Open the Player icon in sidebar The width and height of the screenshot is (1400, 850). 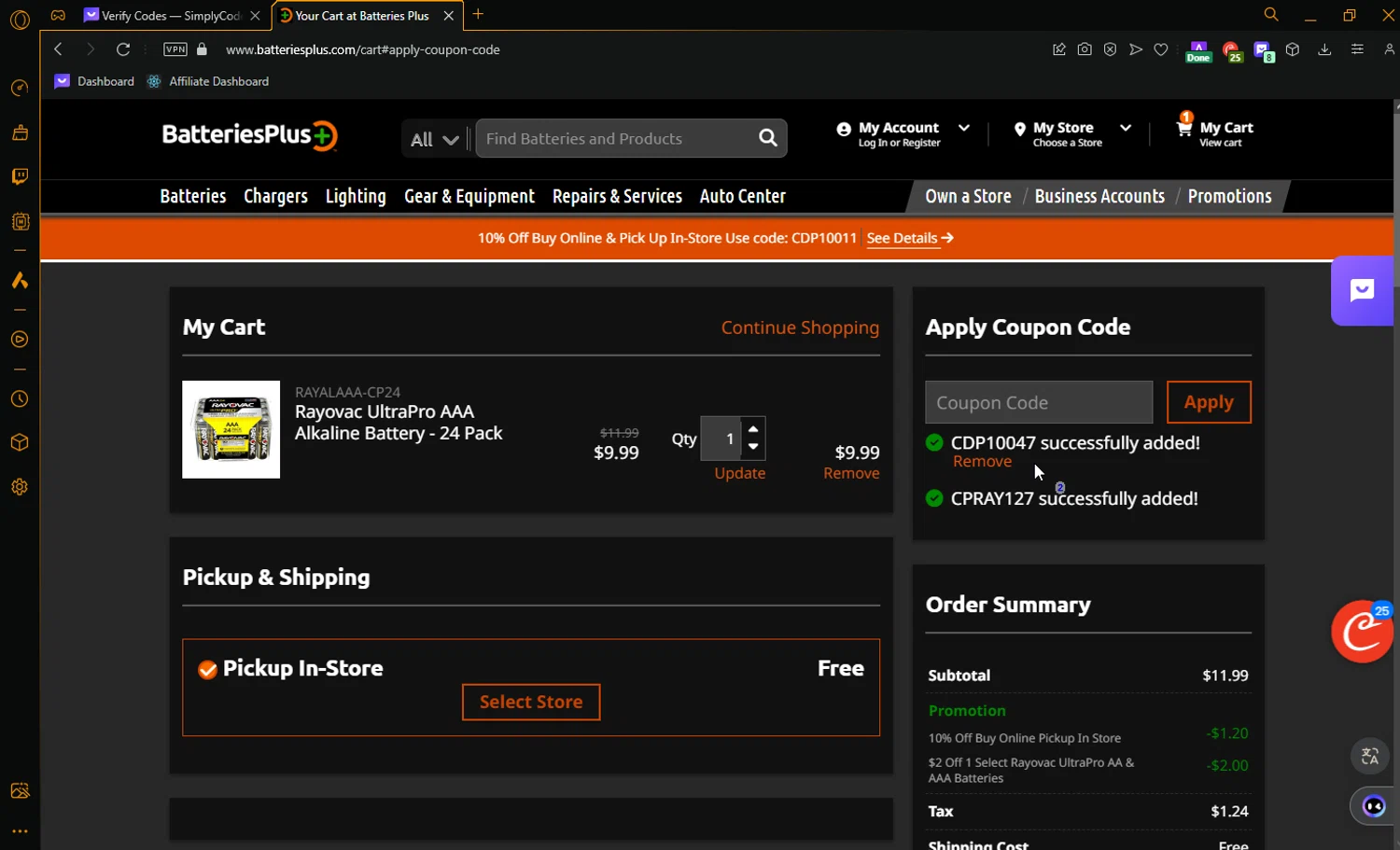click(20, 340)
